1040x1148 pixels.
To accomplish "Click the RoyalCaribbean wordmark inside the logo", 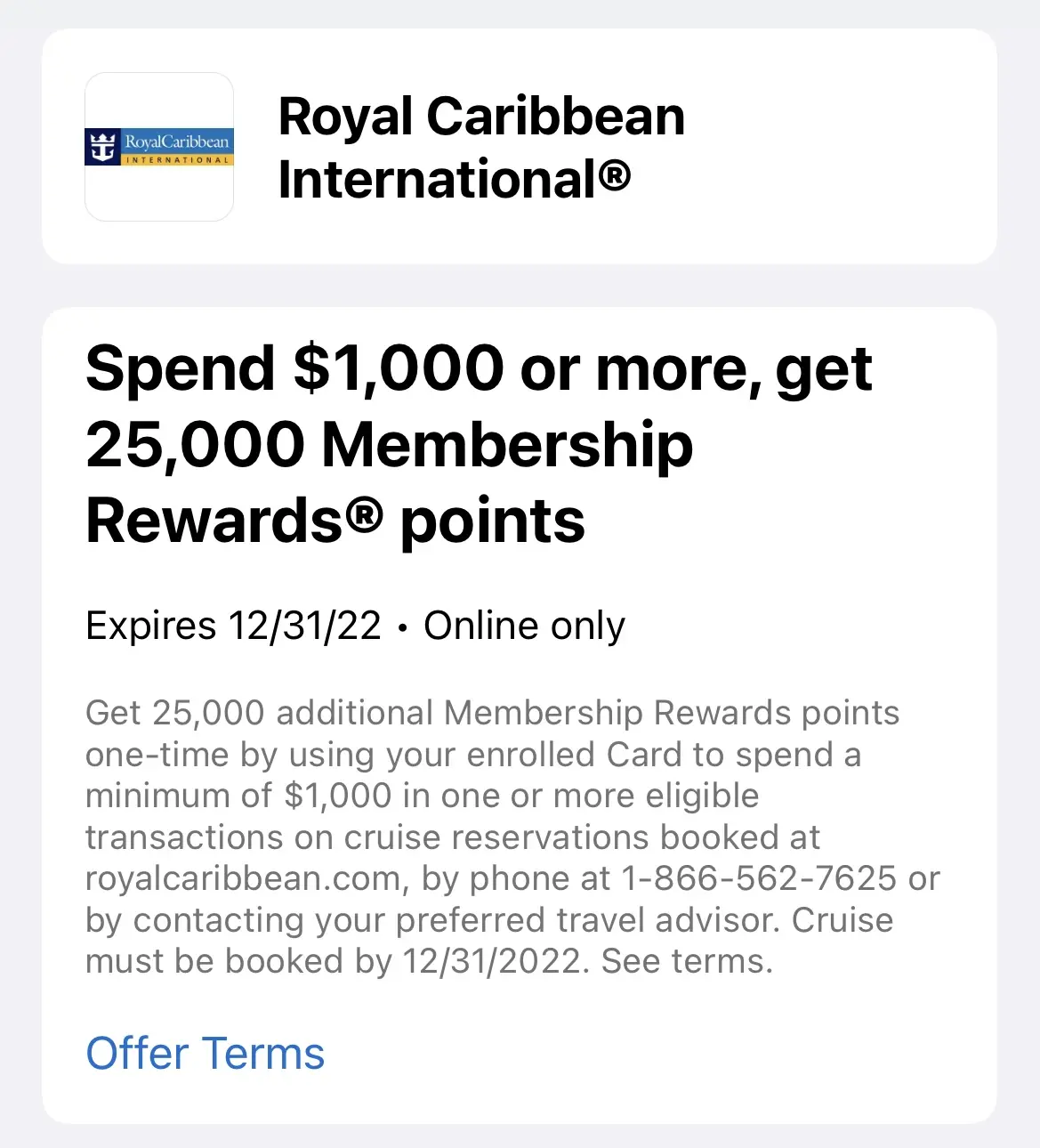I will pyautogui.click(x=177, y=142).
